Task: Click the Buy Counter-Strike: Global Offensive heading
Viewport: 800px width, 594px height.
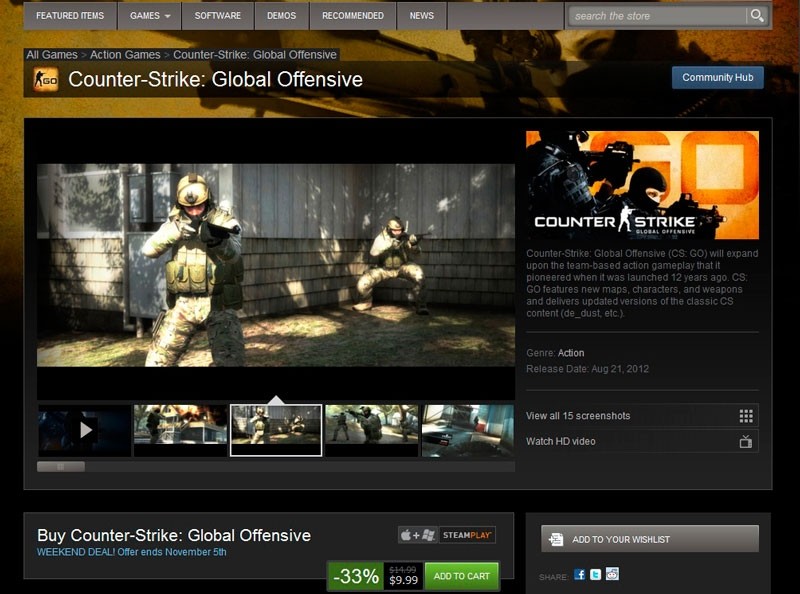Action: (174, 535)
